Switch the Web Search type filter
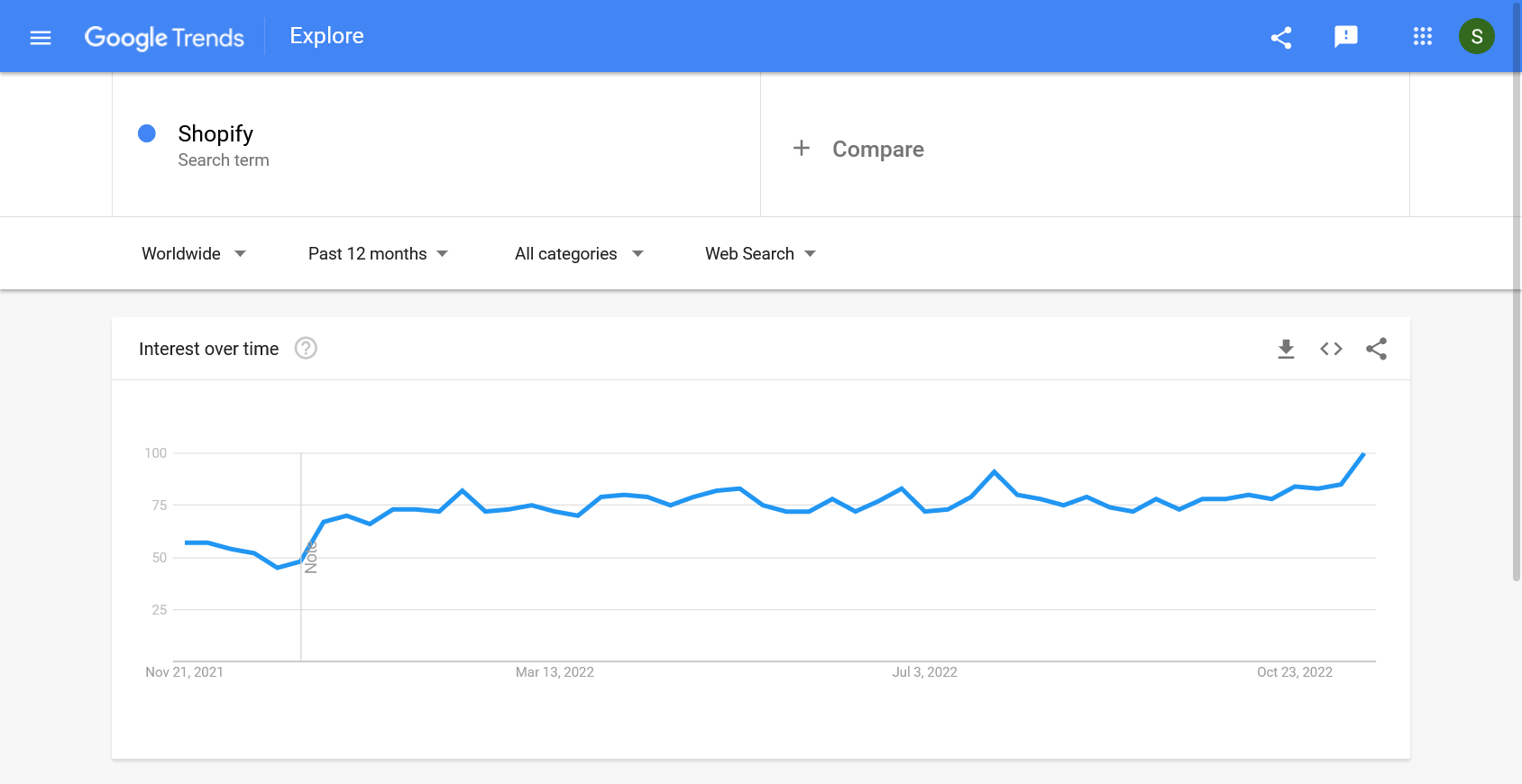Screen dimensions: 1522x784 (758, 253)
